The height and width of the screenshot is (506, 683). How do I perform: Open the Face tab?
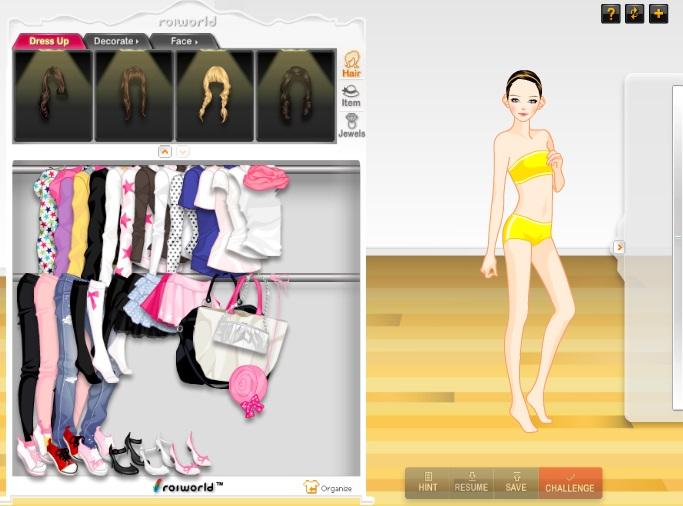click(x=183, y=41)
